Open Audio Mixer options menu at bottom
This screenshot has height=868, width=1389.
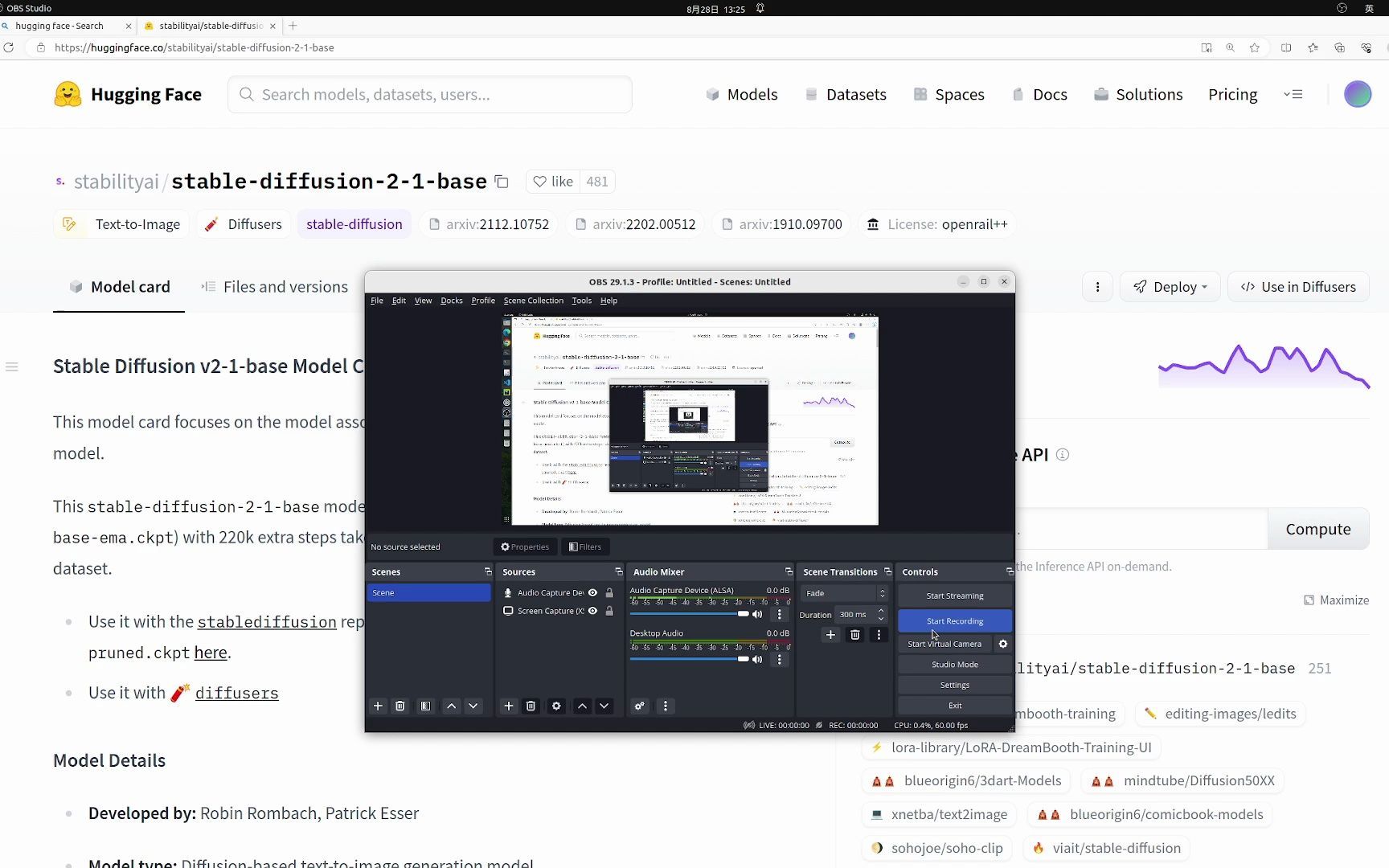click(665, 706)
